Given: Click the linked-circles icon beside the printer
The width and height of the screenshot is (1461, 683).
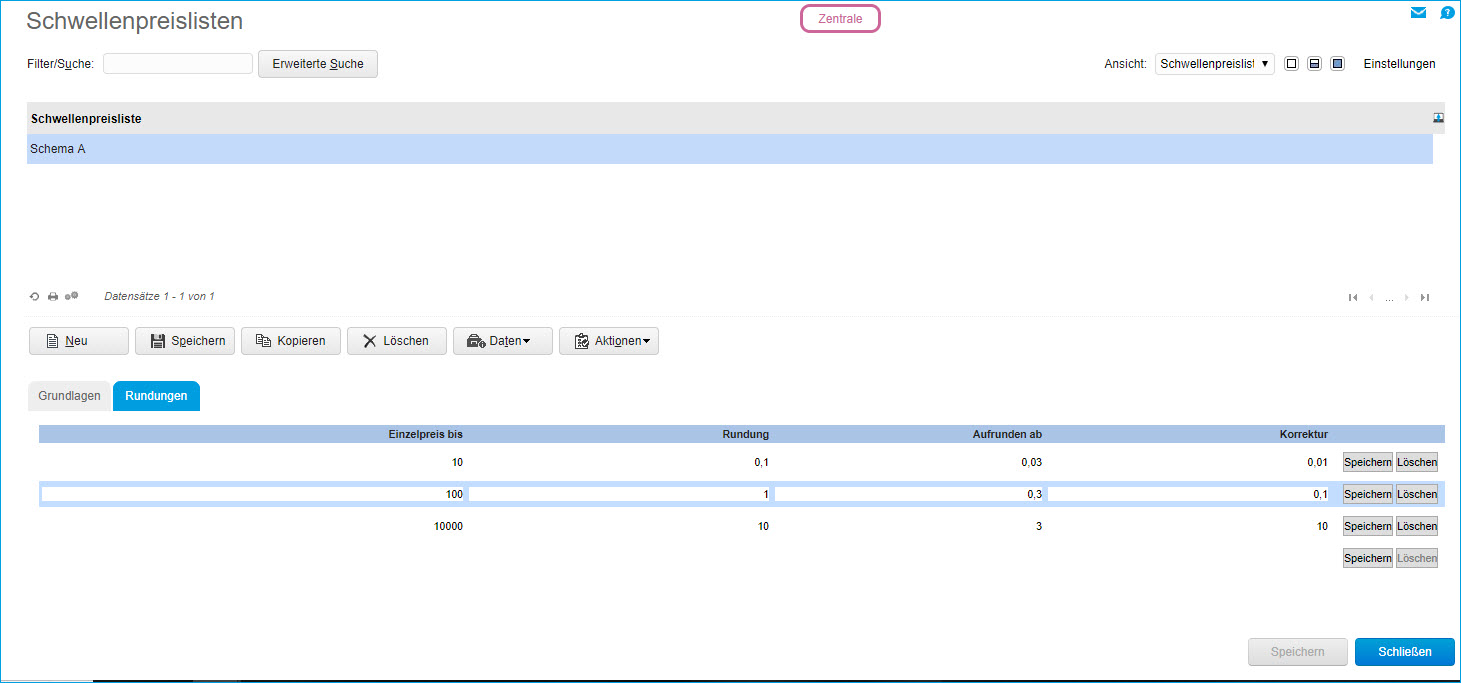Looking at the screenshot, I should [71, 297].
